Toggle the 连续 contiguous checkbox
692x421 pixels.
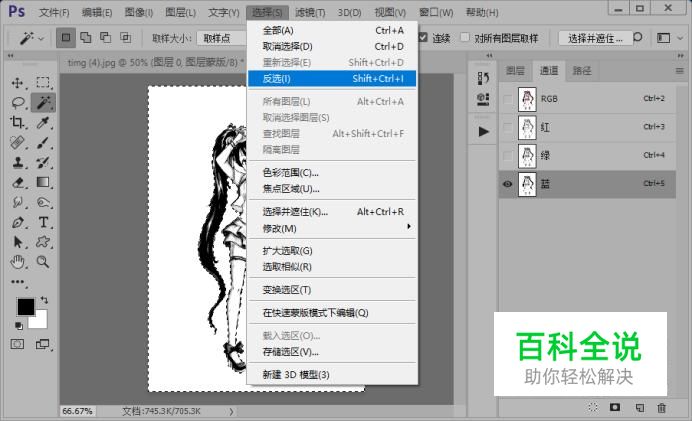tap(423, 38)
